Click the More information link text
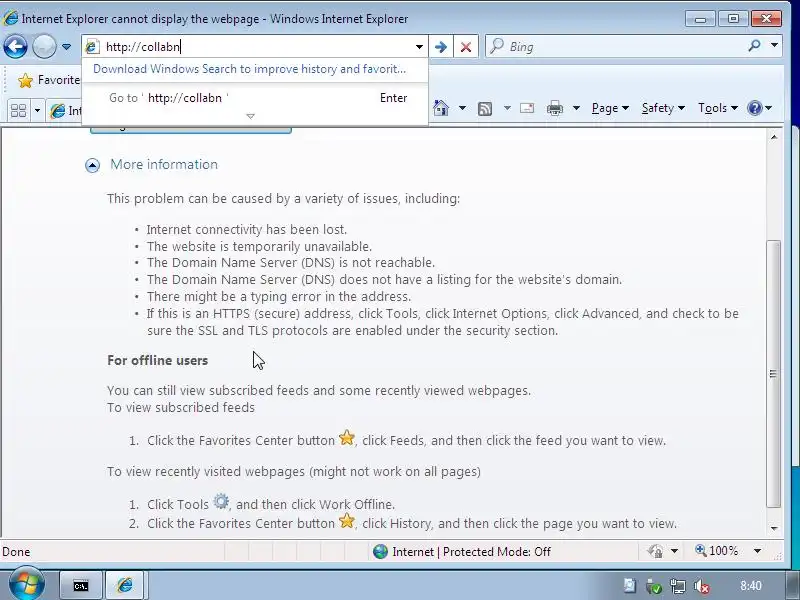The image size is (800, 600). [164, 164]
